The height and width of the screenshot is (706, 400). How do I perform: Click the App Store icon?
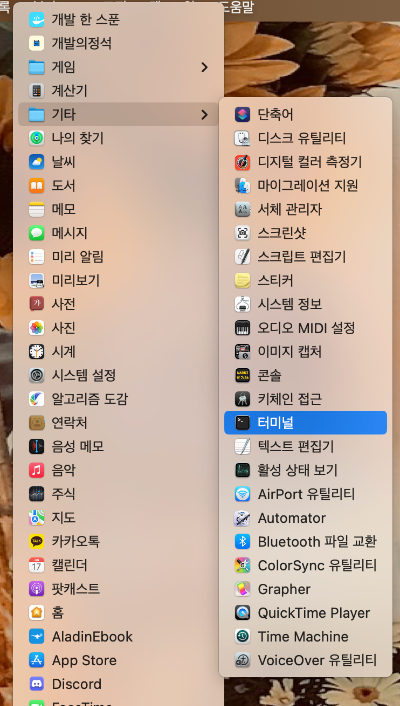point(36,660)
